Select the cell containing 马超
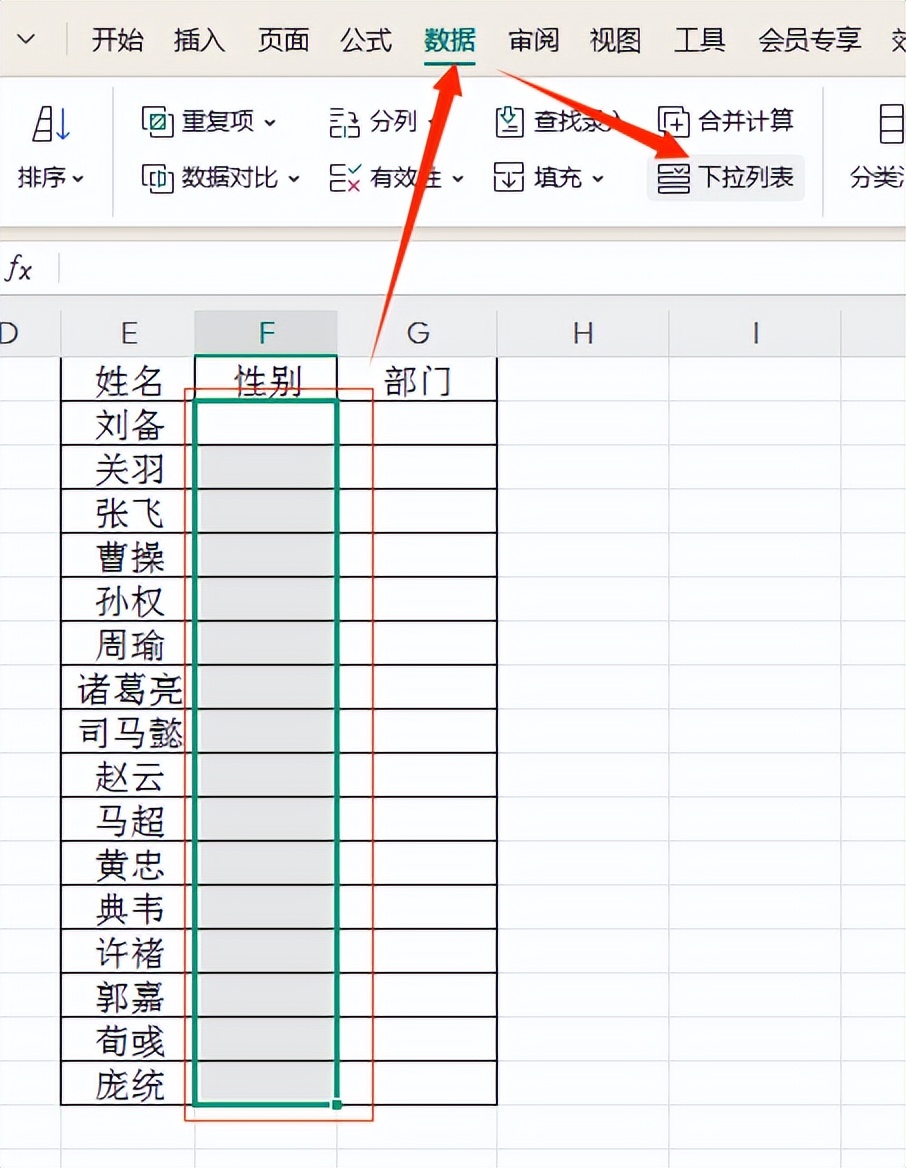The image size is (906, 1168). pyautogui.click(x=128, y=819)
